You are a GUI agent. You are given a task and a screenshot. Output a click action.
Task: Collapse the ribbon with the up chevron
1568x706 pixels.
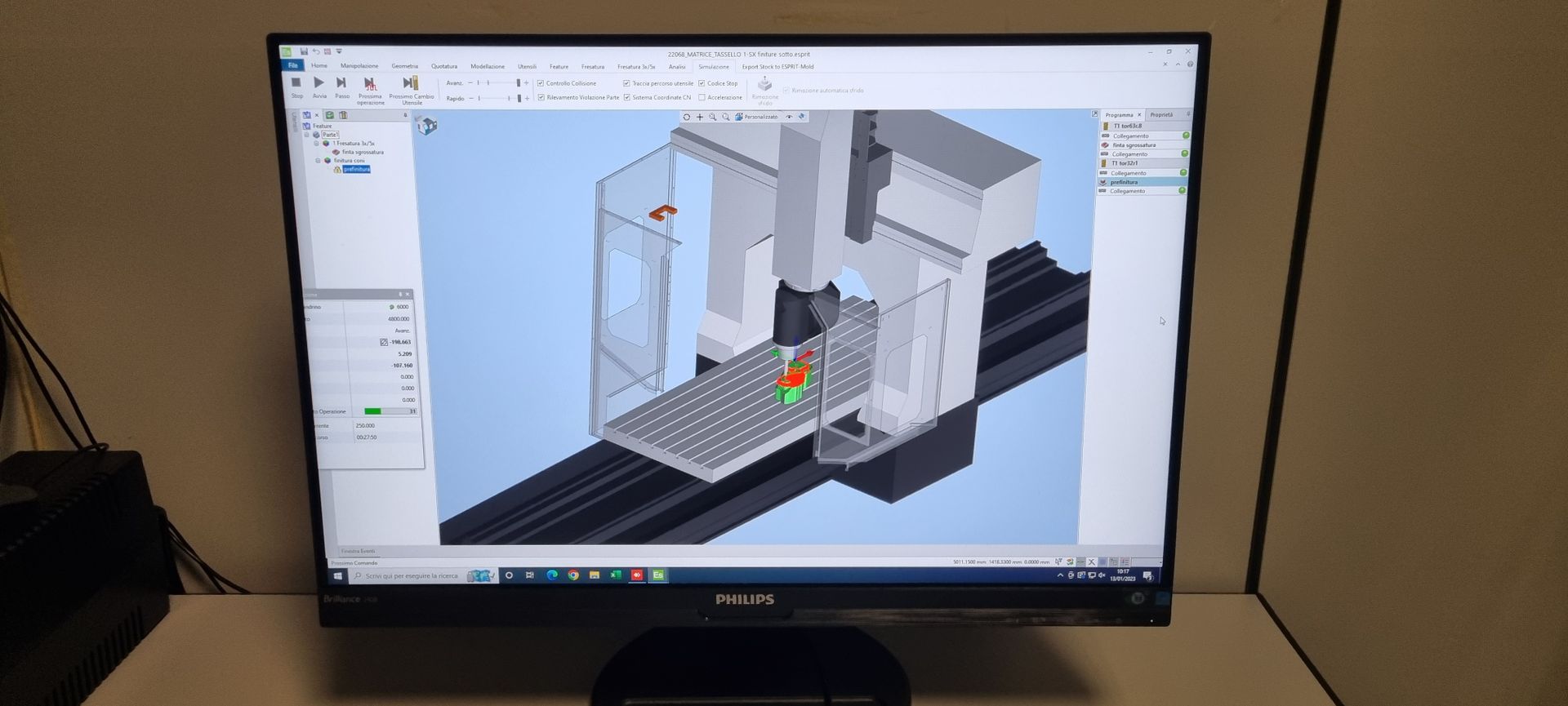[1178, 64]
